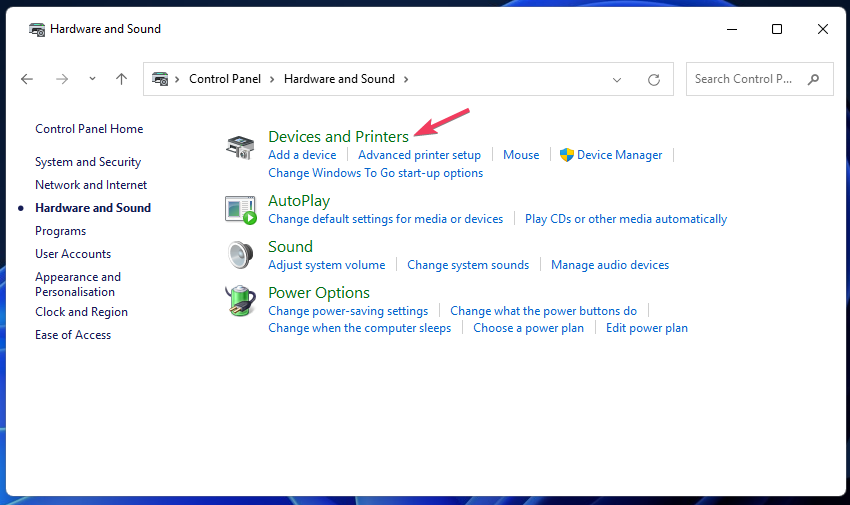Open Change when the computer sleeps
The width and height of the screenshot is (850, 505).
(x=359, y=328)
